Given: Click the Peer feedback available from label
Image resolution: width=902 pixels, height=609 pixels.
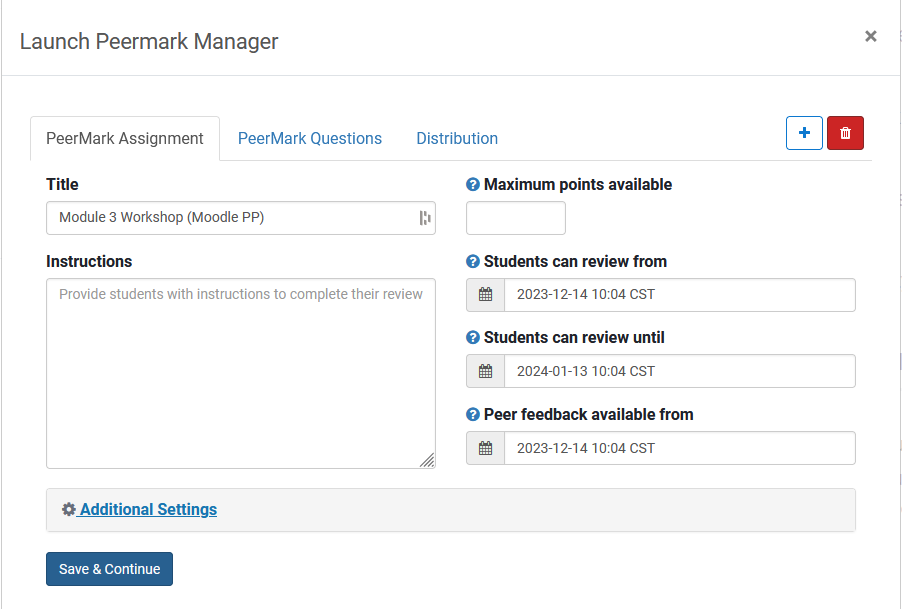Looking at the screenshot, I should pos(588,415).
